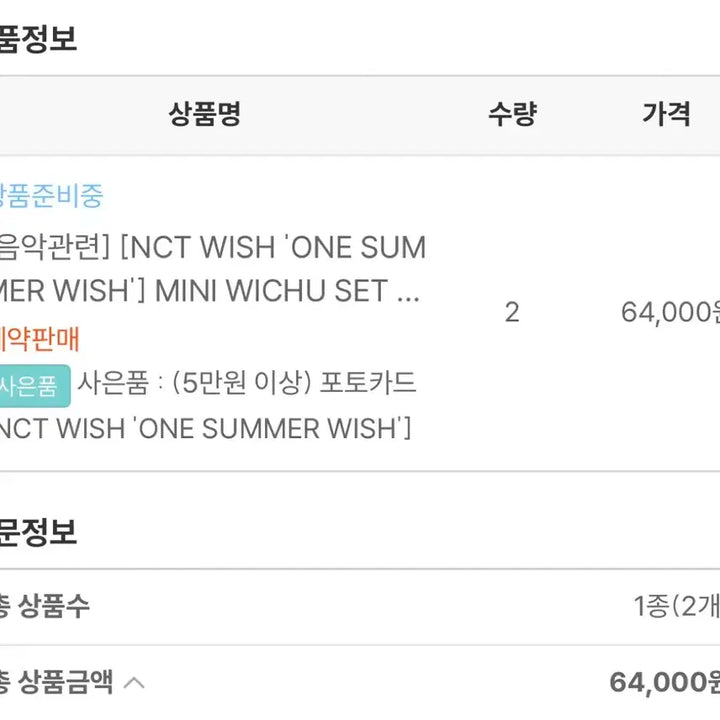Image resolution: width=720 pixels, height=720 pixels.
Task: Collapse the 총 상품금액 chevron arrow
Action: click(x=134, y=683)
